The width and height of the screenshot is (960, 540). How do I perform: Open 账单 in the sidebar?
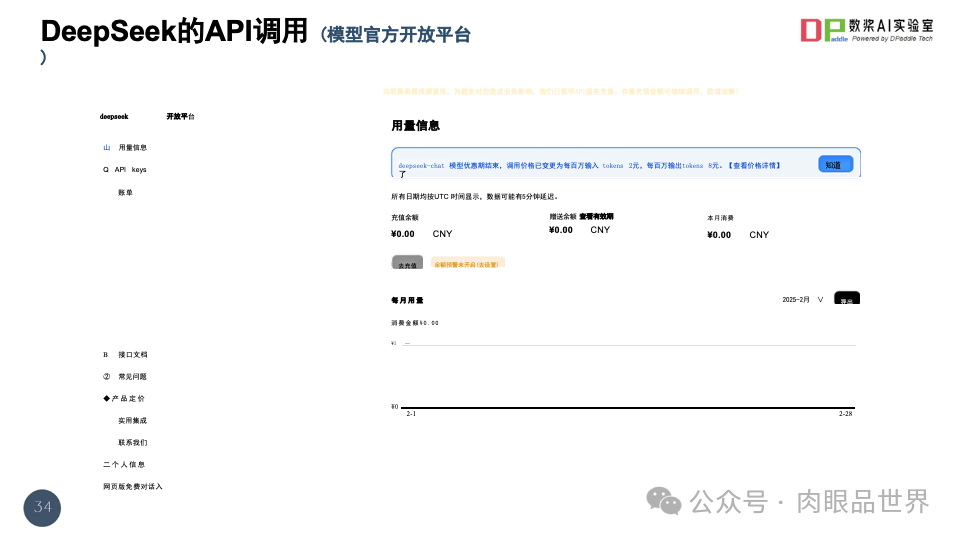tap(126, 192)
